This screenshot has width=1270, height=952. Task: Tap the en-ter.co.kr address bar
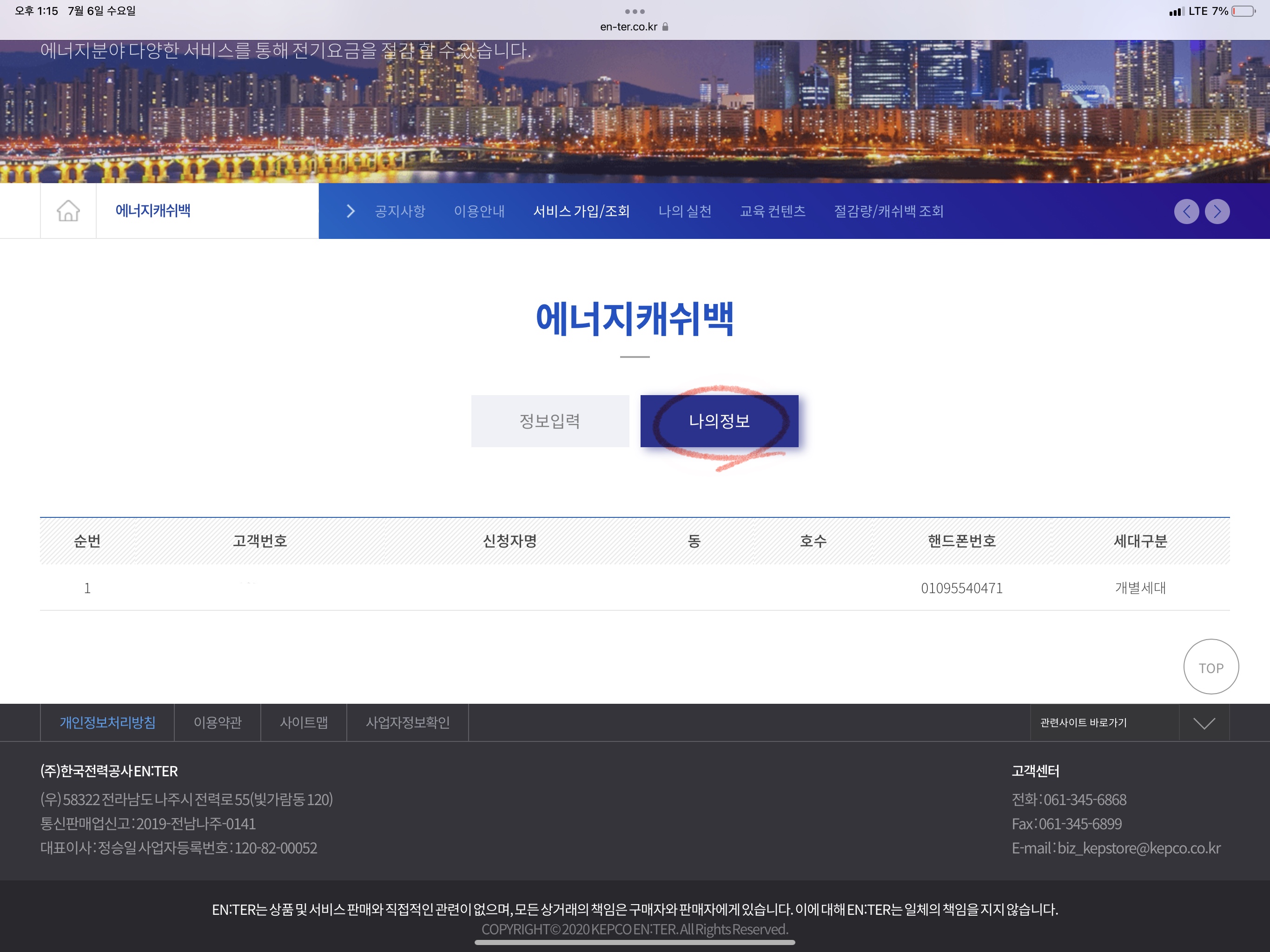click(628, 27)
